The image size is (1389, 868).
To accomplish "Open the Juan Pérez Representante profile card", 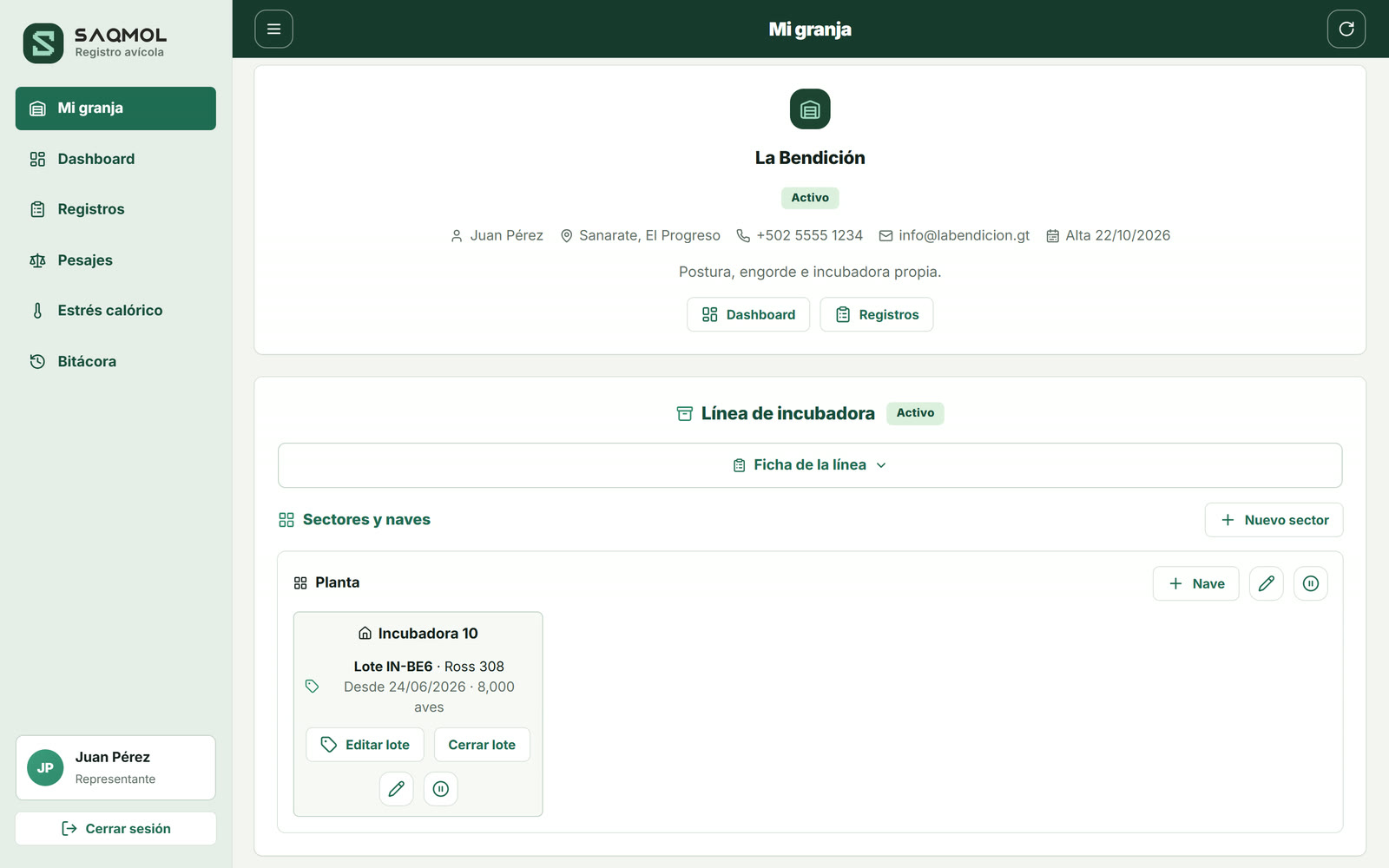I will coord(115,768).
